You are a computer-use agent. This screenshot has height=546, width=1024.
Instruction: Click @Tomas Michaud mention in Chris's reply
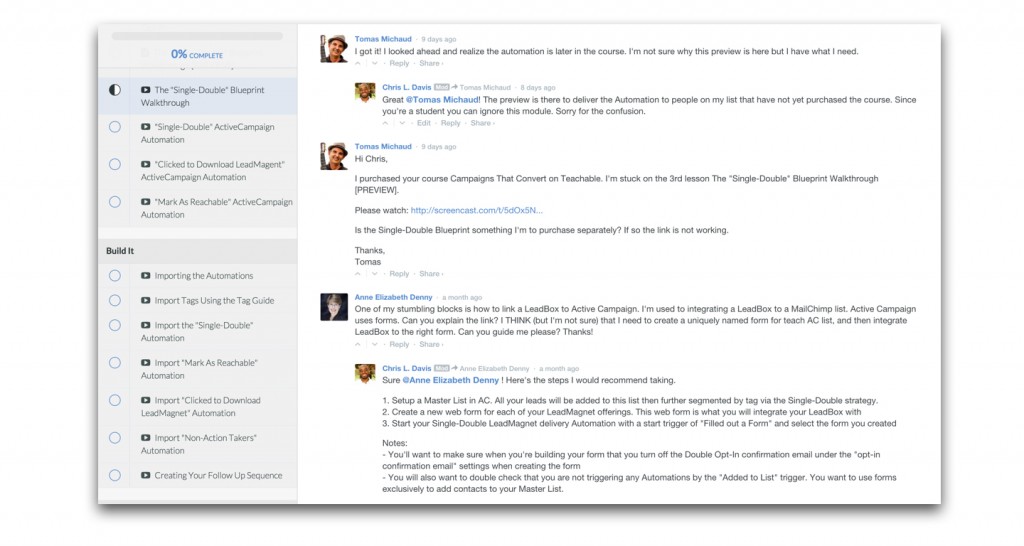coord(443,100)
